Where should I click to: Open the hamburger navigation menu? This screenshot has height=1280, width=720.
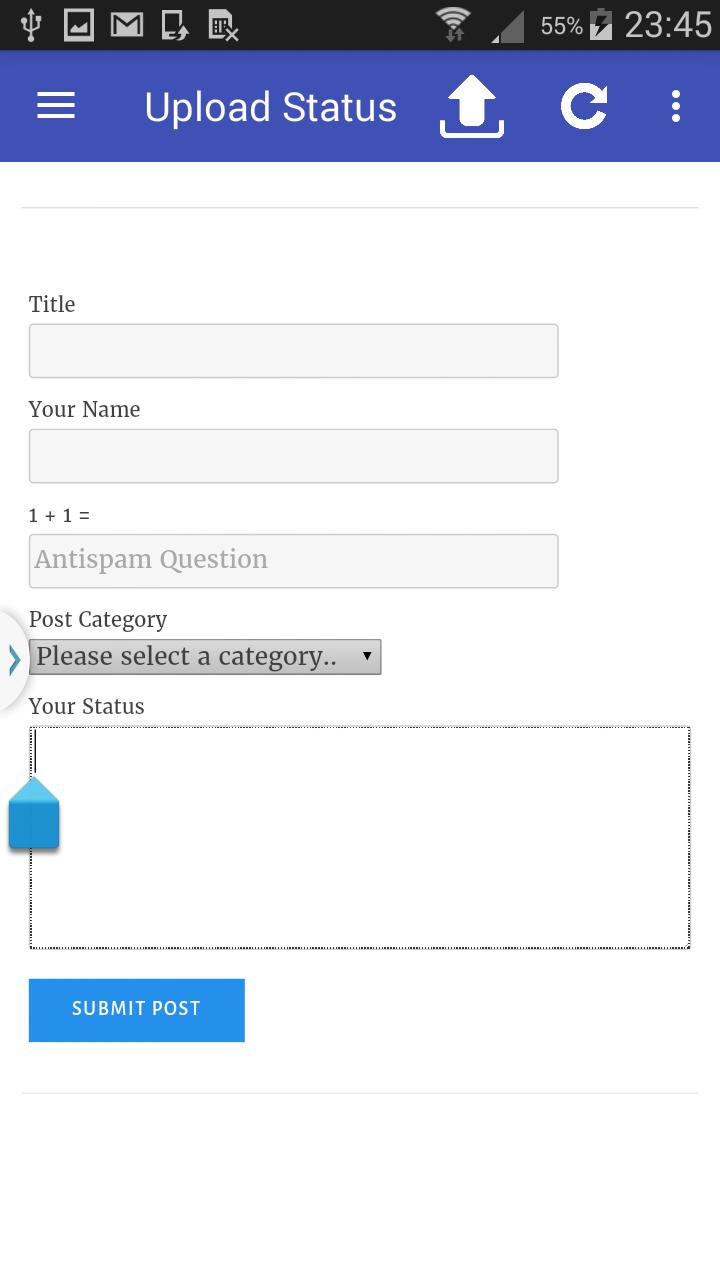(x=56, y=106)
